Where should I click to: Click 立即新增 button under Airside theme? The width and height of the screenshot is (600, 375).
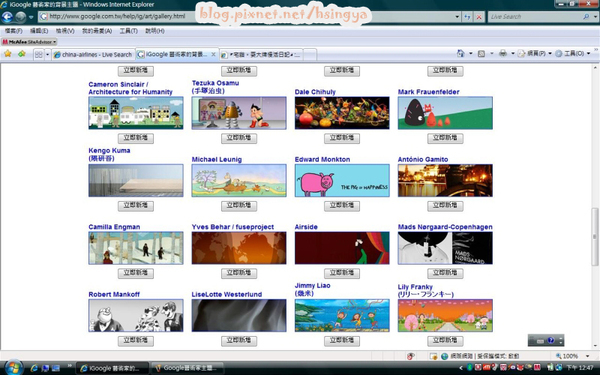[342, 273]
